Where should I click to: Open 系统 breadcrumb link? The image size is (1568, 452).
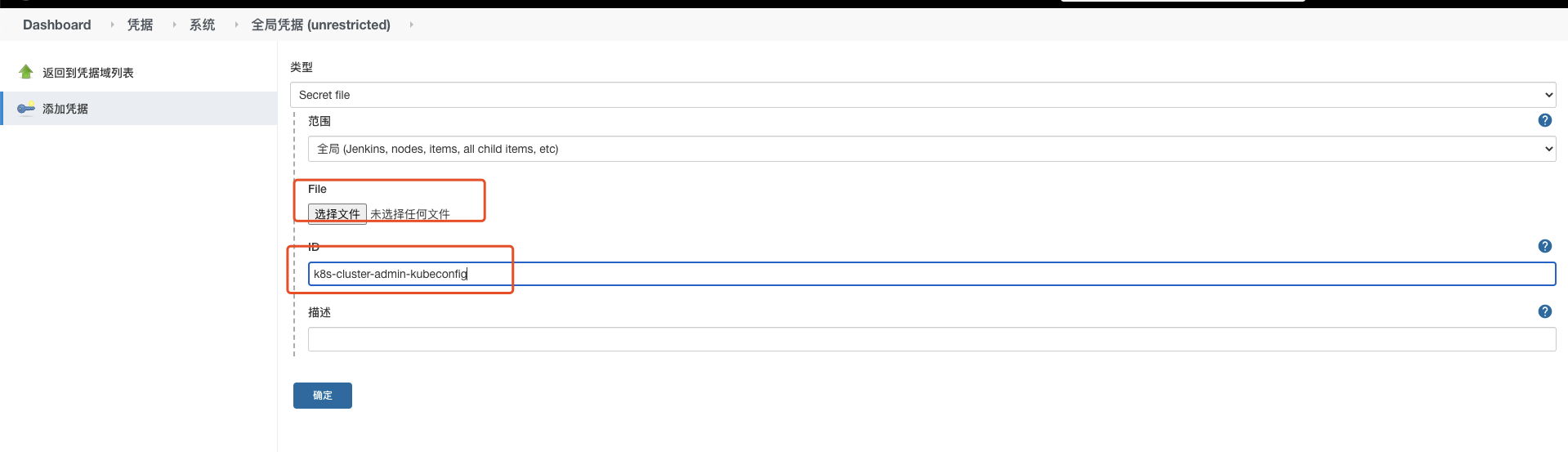[202, 25]
